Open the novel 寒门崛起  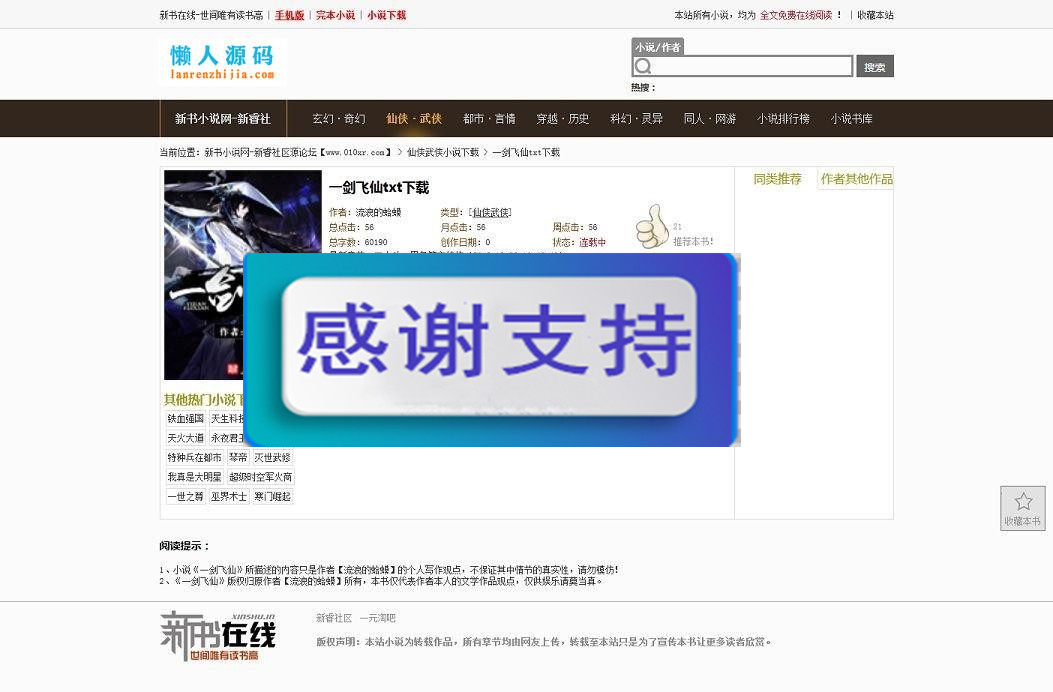[x=272, y=496]
